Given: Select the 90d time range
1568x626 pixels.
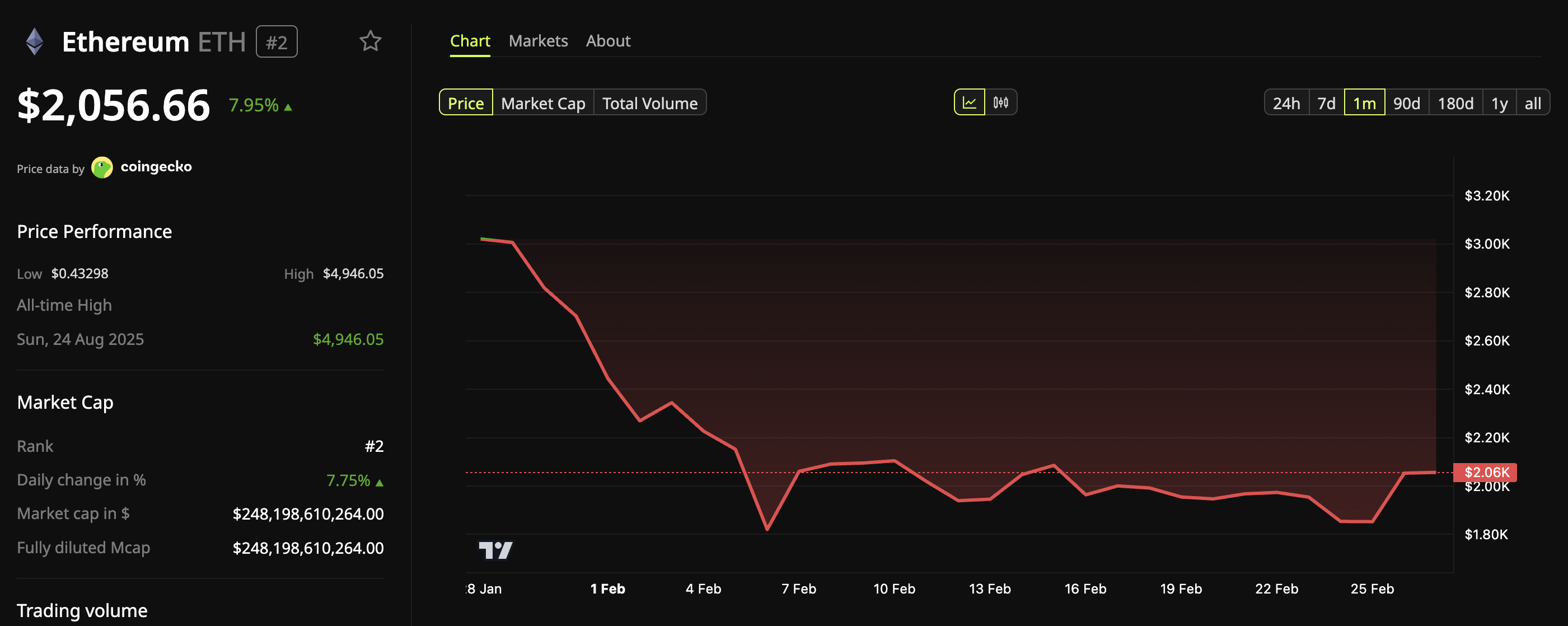Looking at the screenshot, I should point(1407,102).
